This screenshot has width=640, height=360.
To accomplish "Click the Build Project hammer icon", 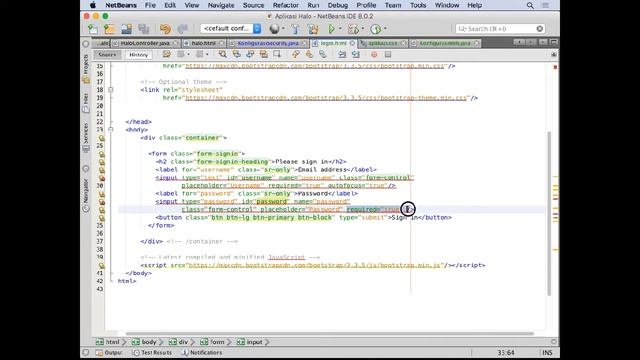I will pyautogui.click(x=295, y=29).
